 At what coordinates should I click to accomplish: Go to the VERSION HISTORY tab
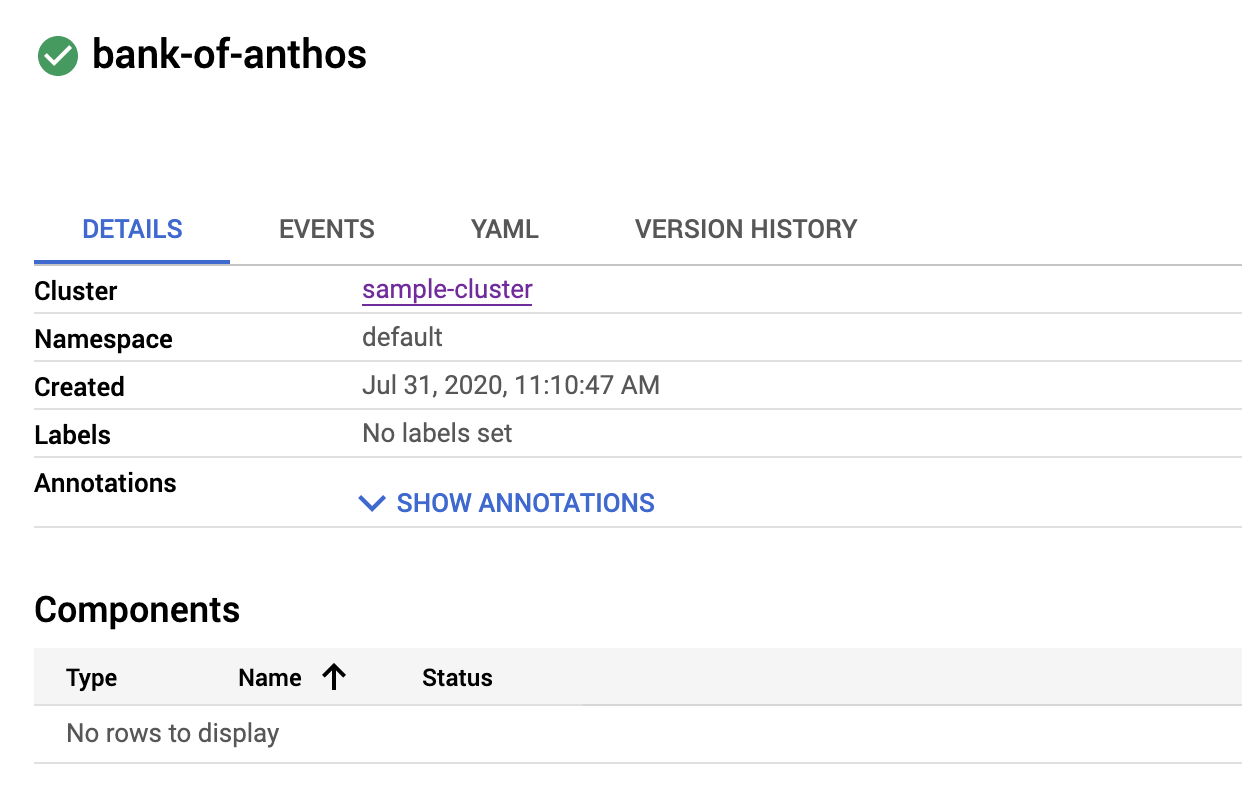pos(746,229)
